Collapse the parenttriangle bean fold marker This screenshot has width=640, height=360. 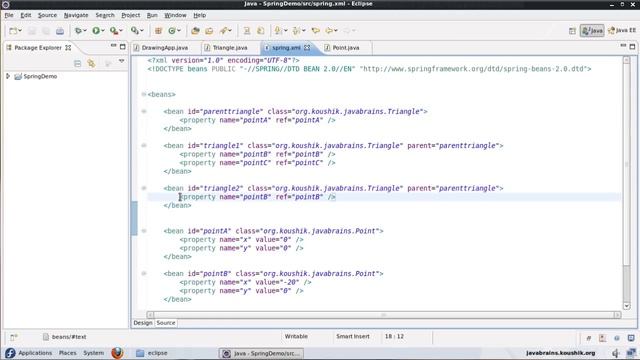(144, 111)
